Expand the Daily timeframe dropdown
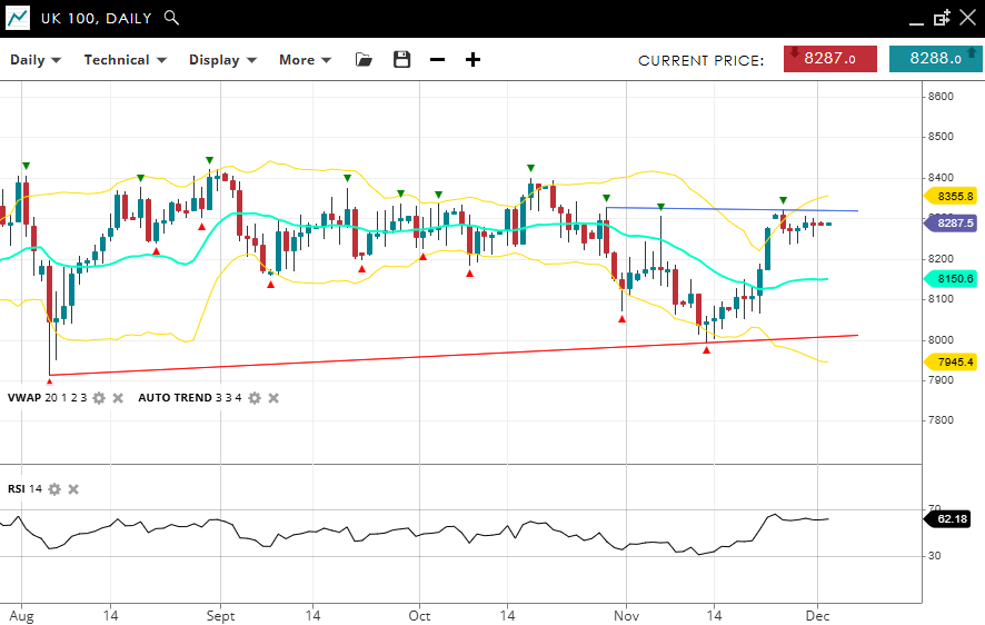The width and height of the screenshot is (985, 625). [35, 60]
